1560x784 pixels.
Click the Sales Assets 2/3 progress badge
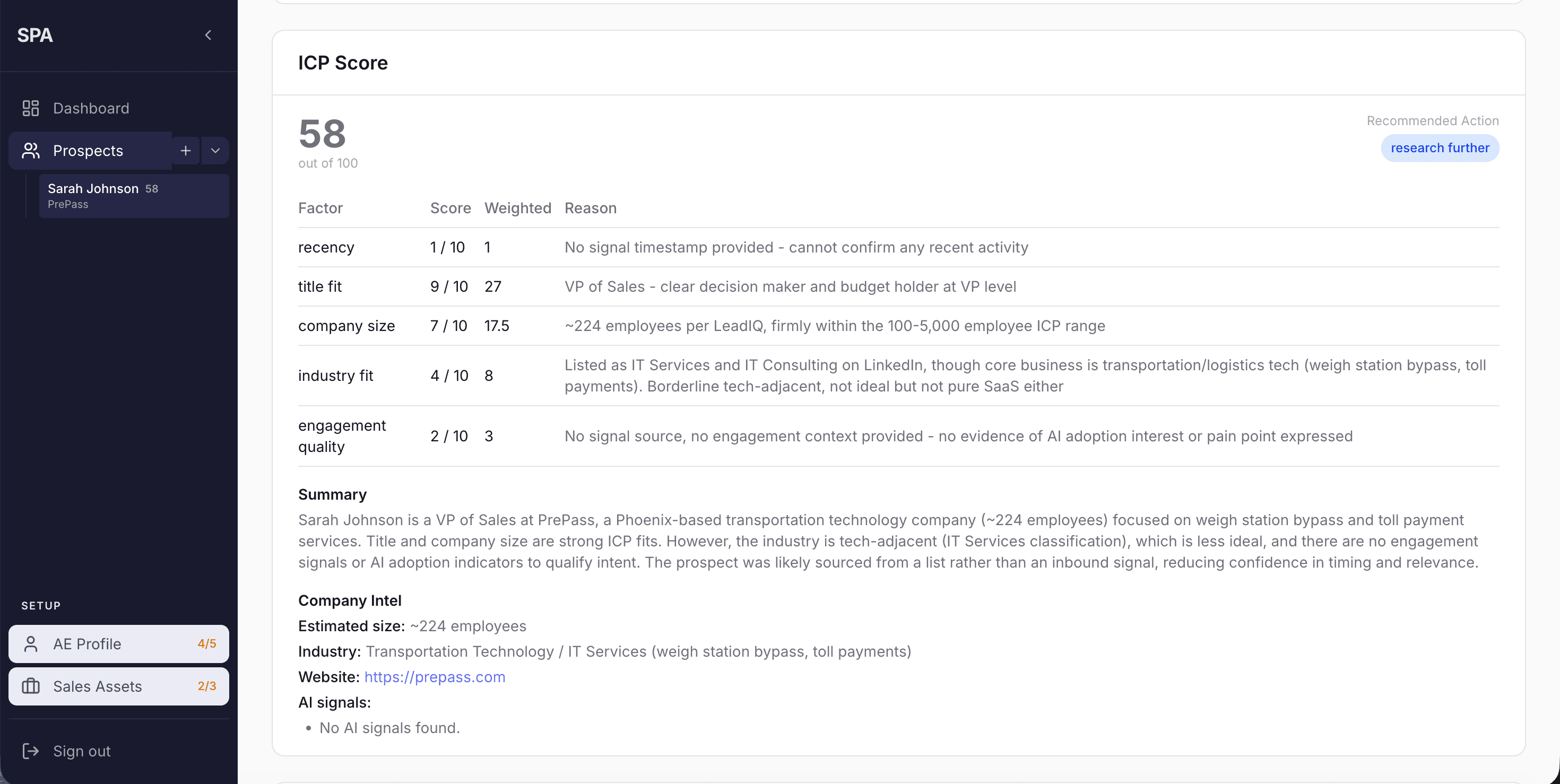pyautogui.click(x=206, y=686)
